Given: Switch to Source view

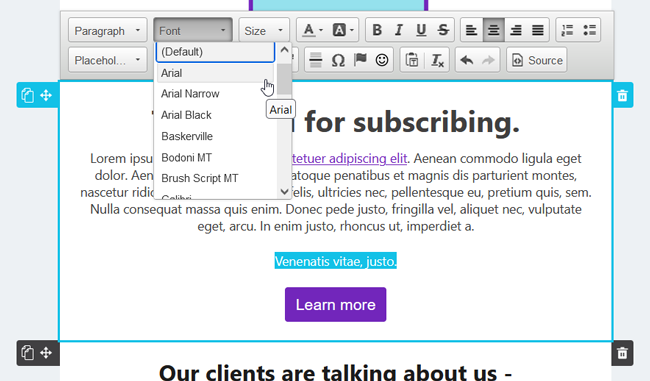Looking at the screenshot, I should click(x=536, y=61).
